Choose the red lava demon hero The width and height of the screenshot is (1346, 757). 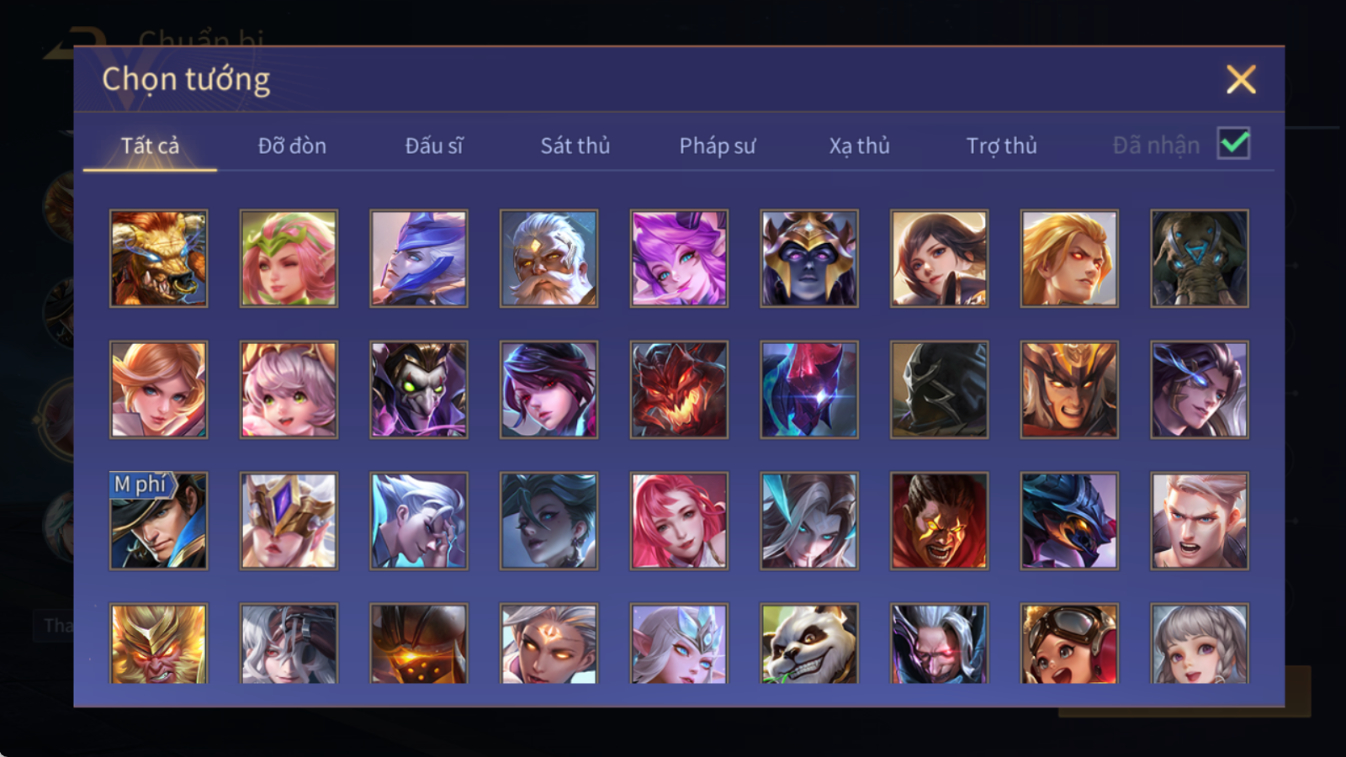click(679, 390)
